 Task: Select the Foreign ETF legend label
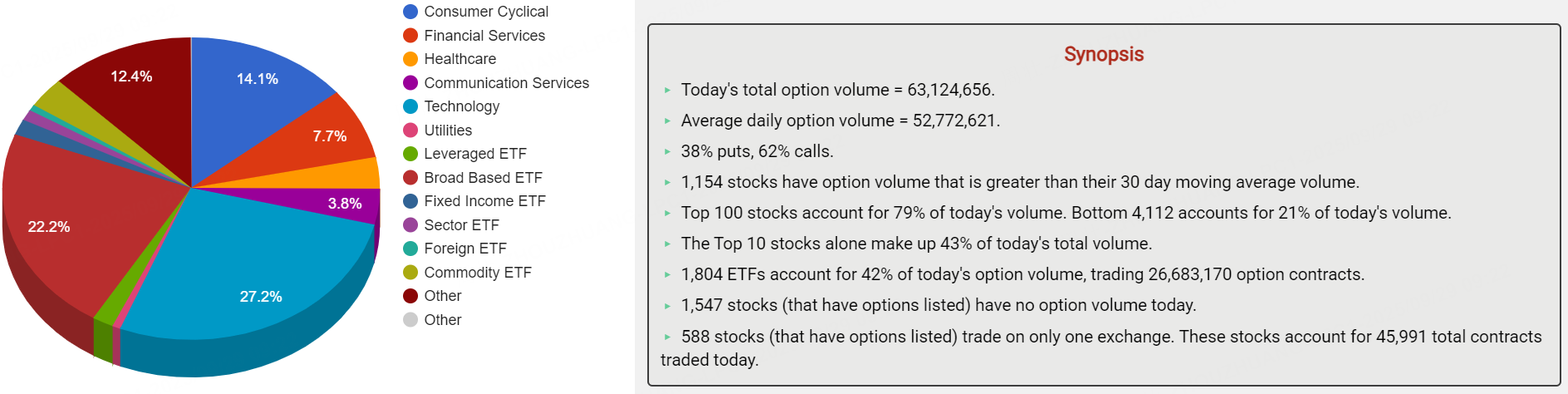point(465,249)
